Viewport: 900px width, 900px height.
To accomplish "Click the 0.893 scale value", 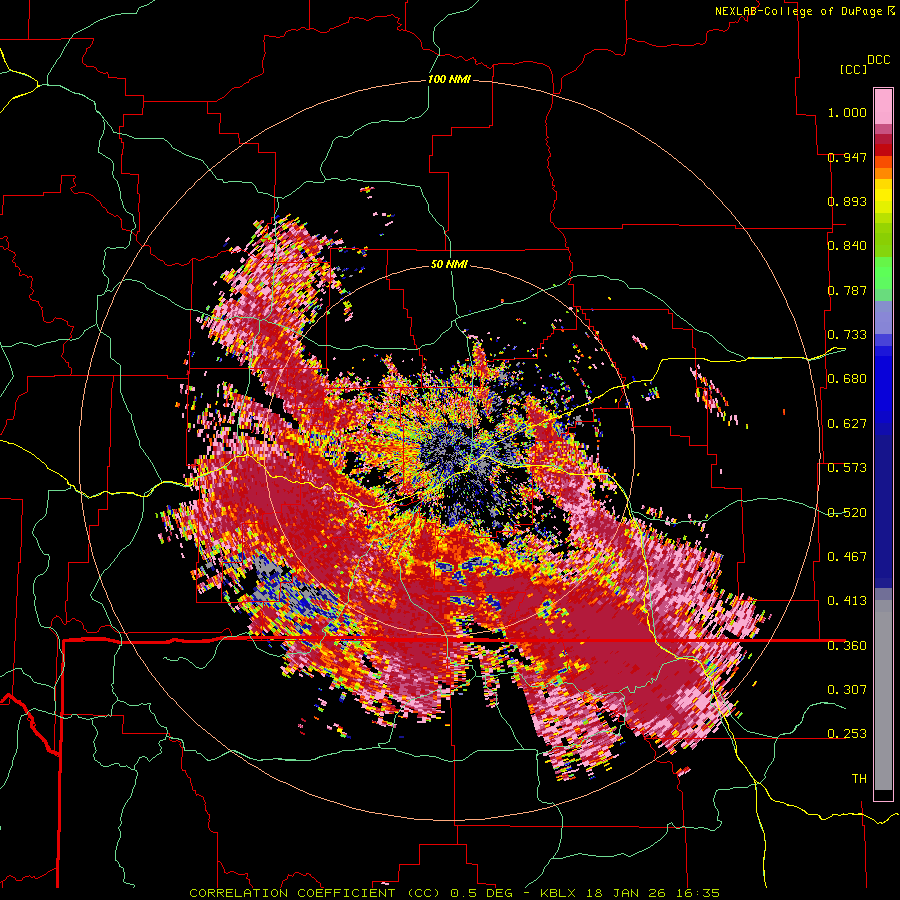I will coord(847,201).
